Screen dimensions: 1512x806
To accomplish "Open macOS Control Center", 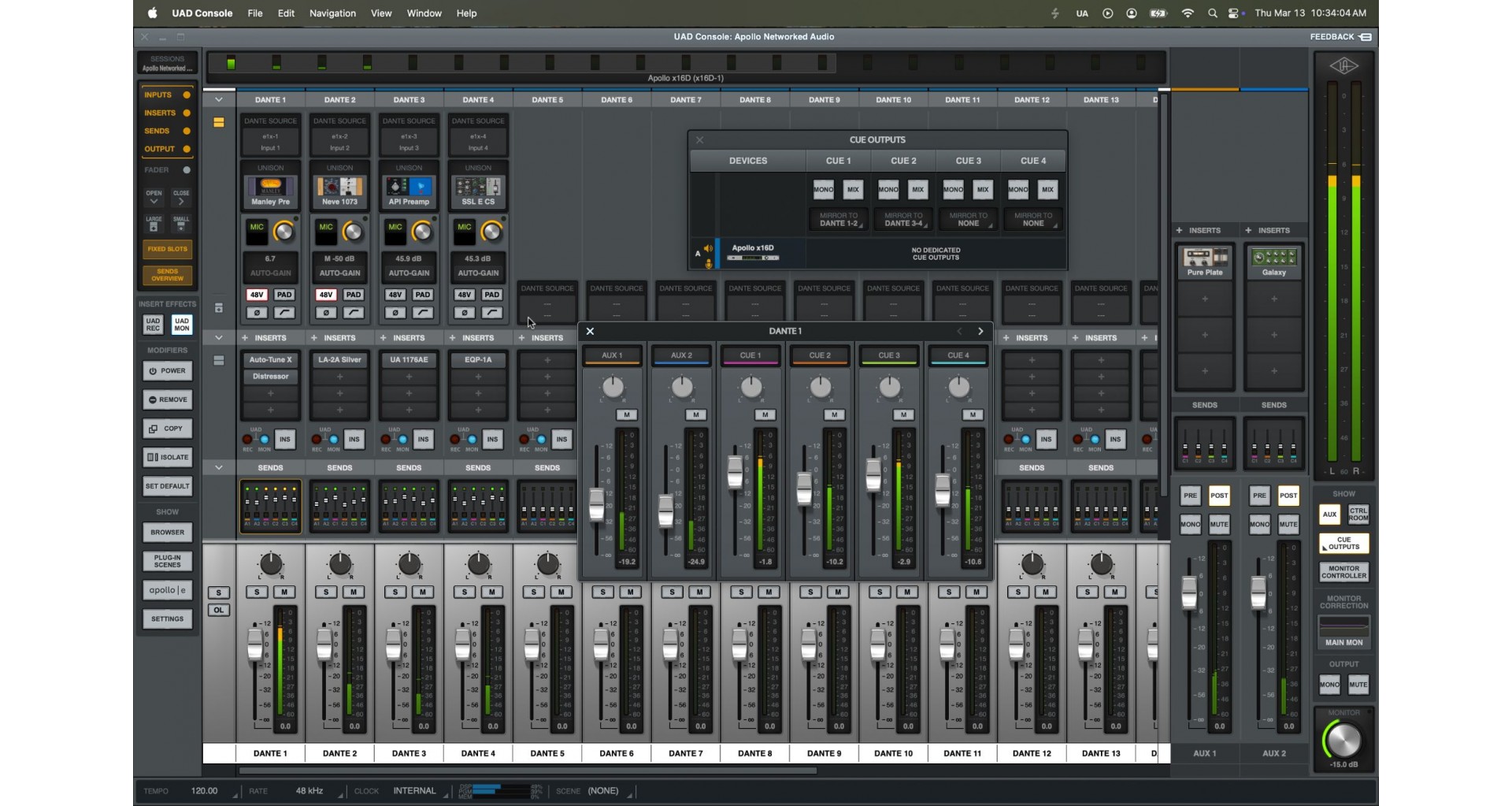I will [x=1233, y=13].
